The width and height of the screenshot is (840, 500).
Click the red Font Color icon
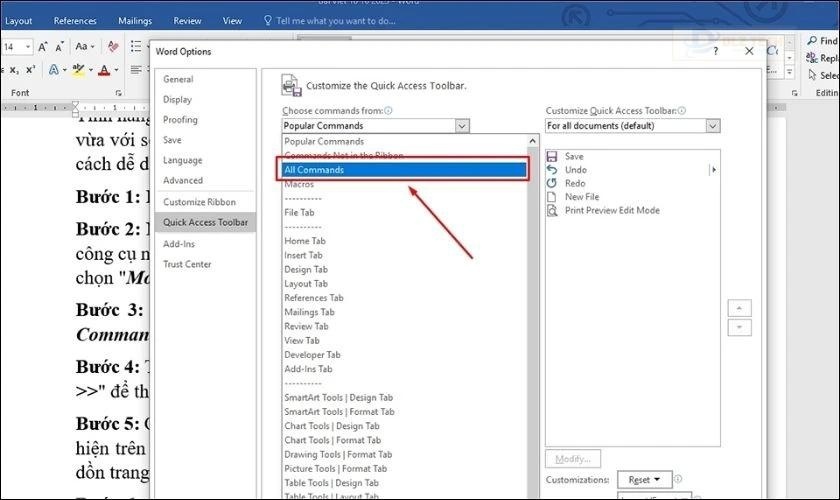[x=103, y=70]
